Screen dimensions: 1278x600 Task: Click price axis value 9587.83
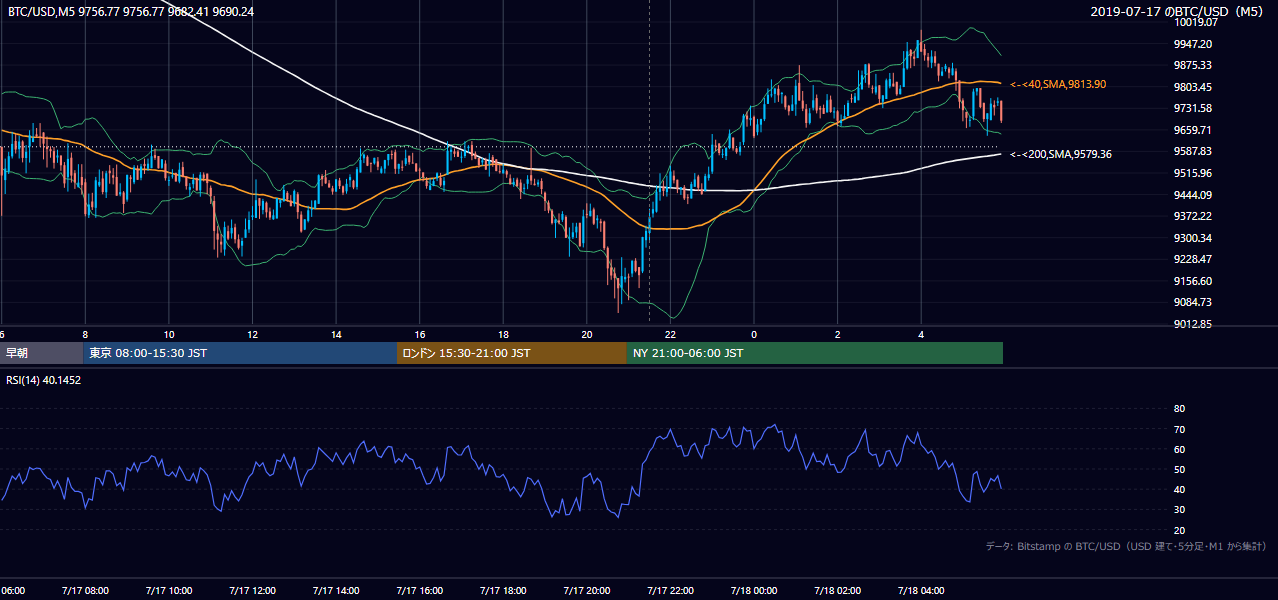[1193, 151]
